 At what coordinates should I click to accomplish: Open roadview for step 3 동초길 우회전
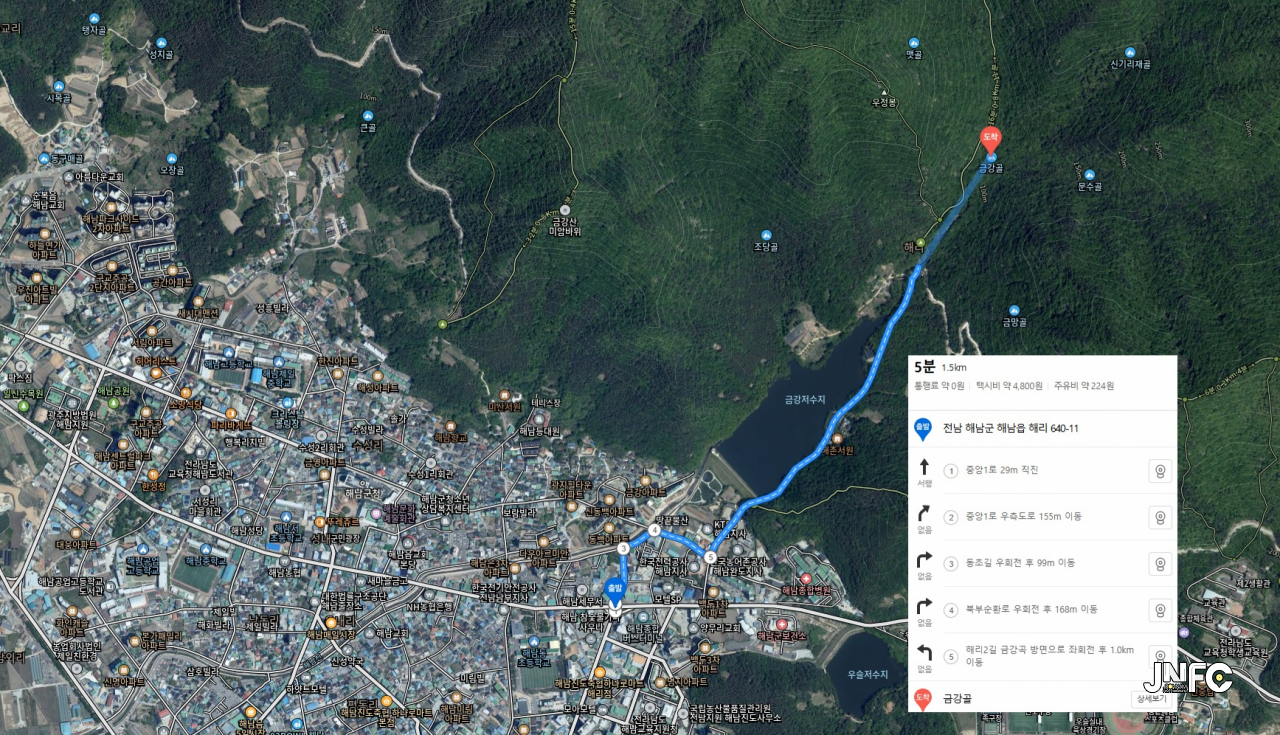[1160, 564]
